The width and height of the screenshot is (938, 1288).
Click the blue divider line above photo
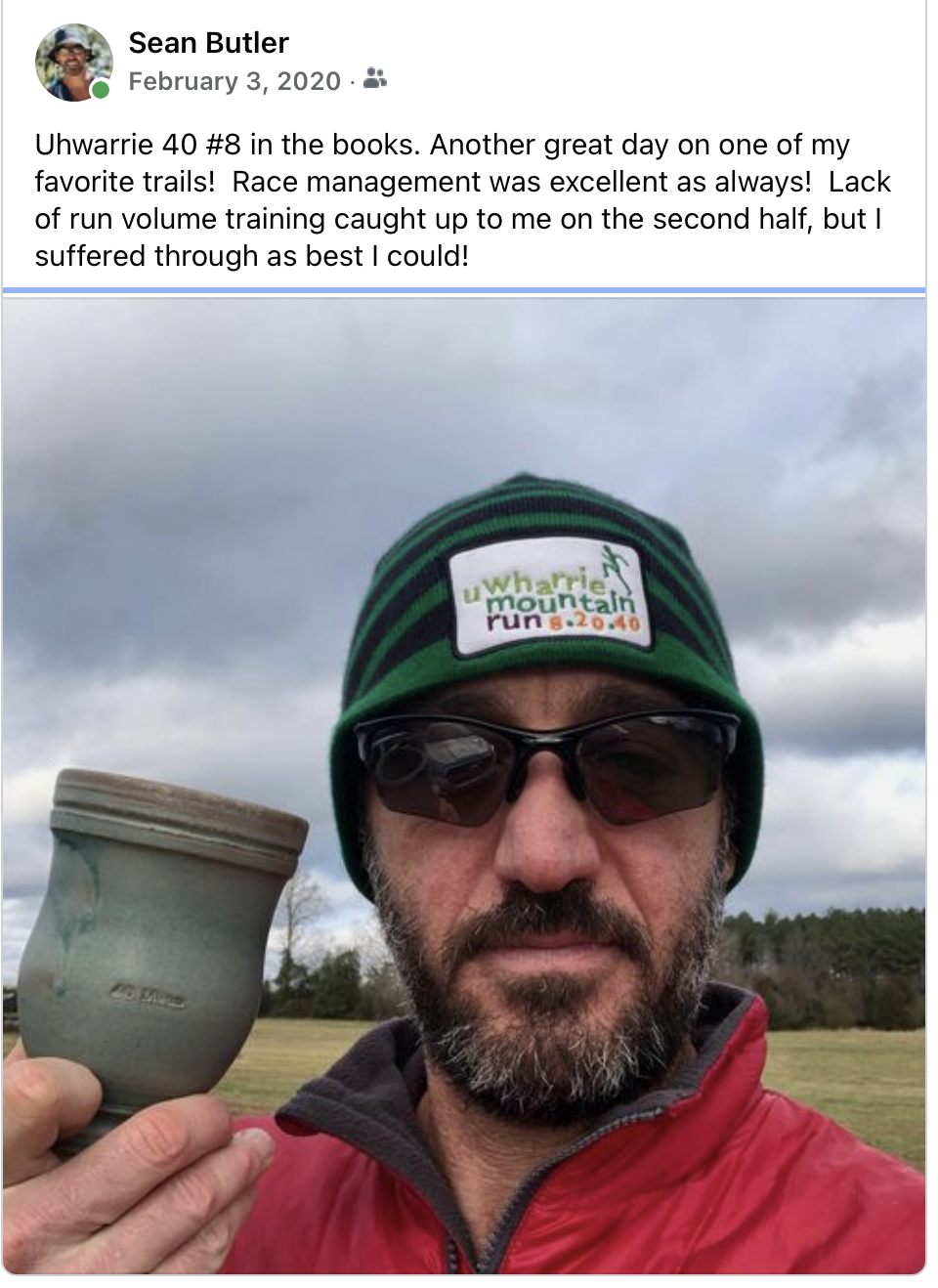[x=463, y=291]
